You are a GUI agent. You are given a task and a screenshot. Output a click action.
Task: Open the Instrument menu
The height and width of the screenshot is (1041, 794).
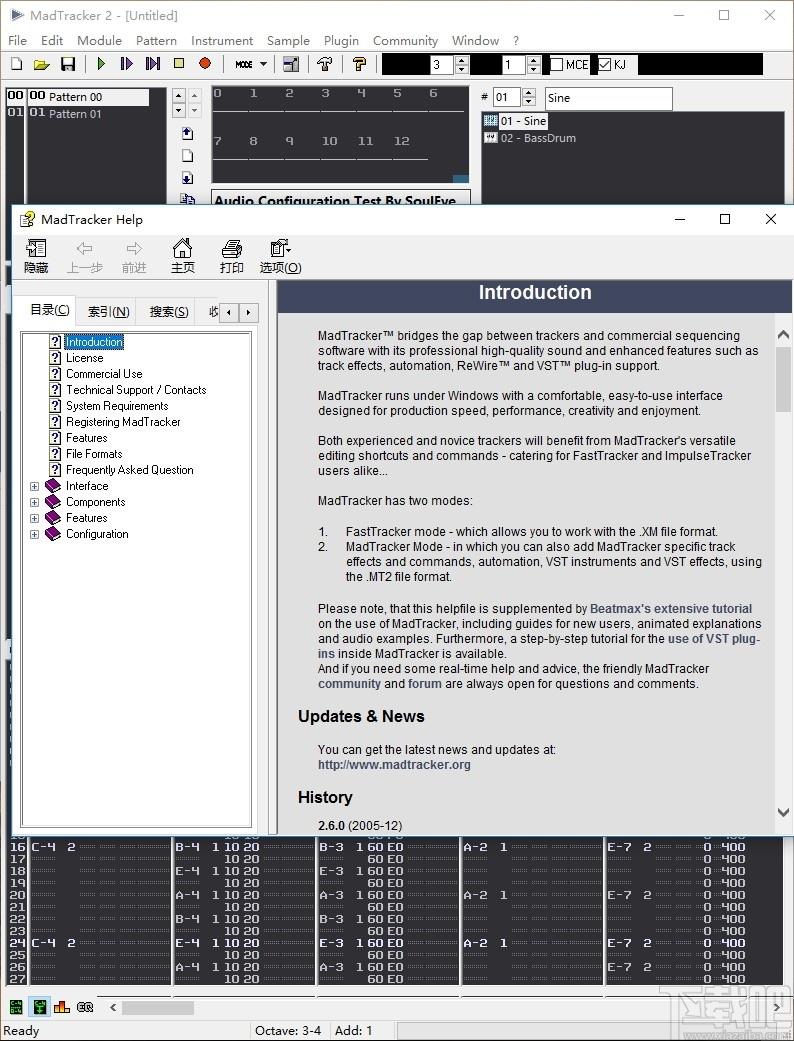coord(222,40)
